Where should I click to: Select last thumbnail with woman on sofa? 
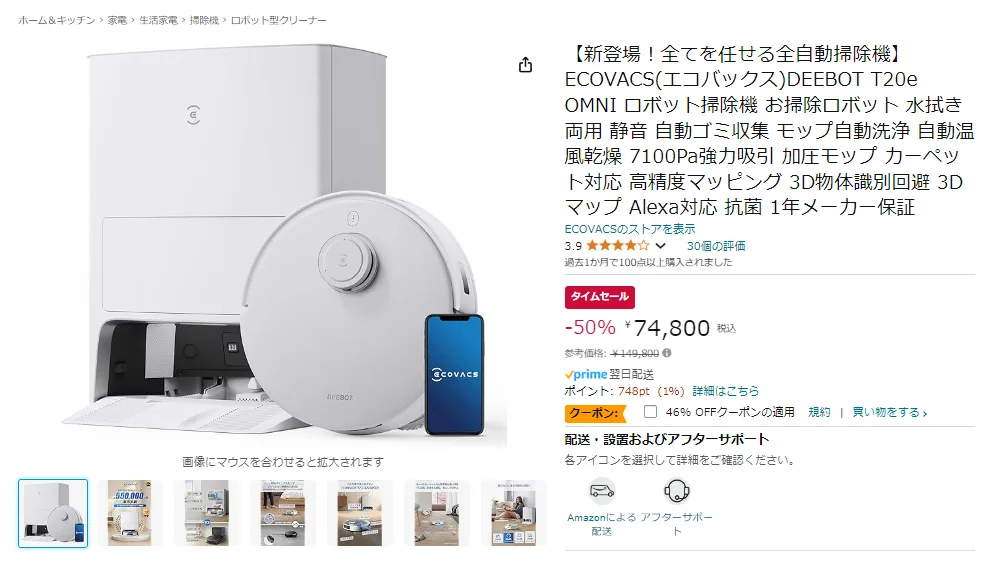tap(513, 513)
